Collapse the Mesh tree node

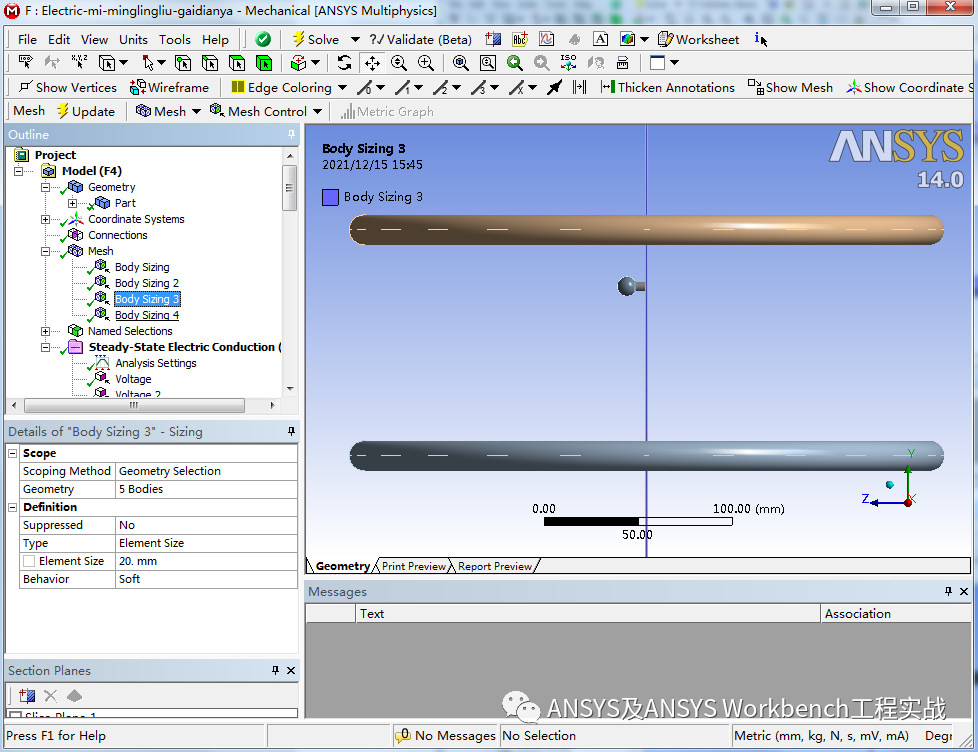pos(45,251)
